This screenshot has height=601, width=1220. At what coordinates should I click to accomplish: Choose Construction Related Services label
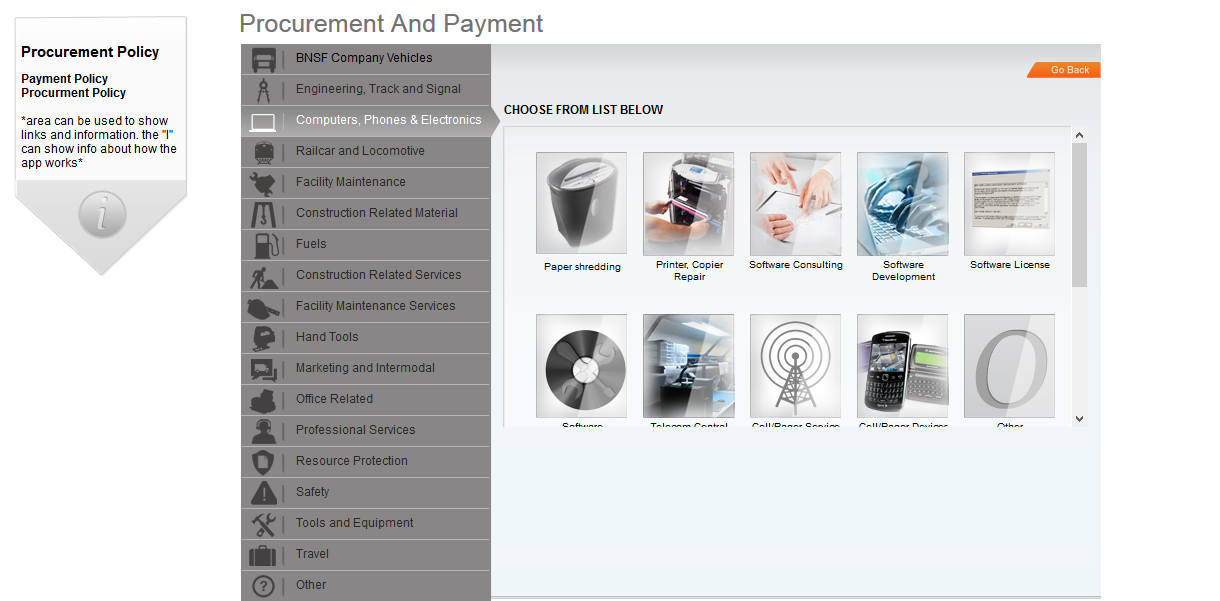click(x=379, y=275)
